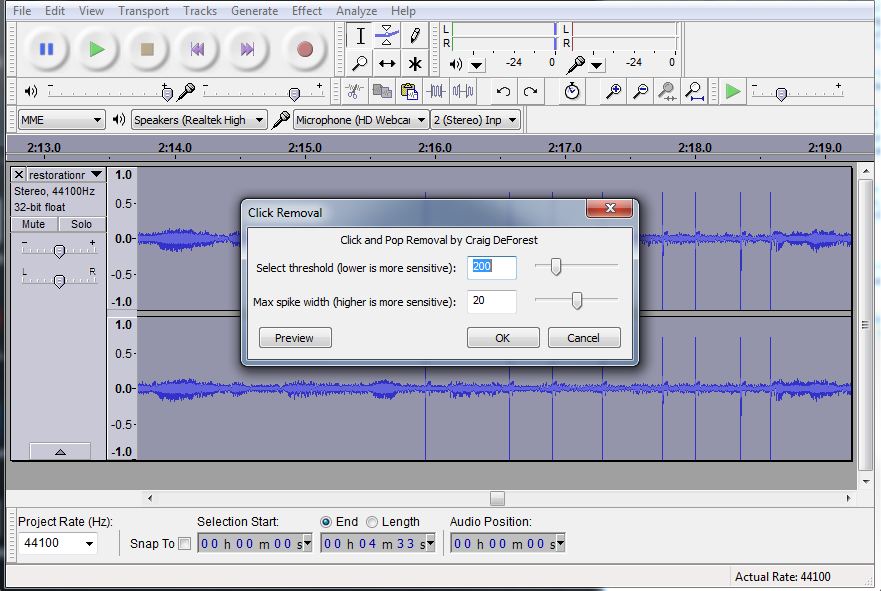Start playback with the green Play button
Image resolution: width=881 pixels, height=591 pixels.
click(x=97, y=49)
